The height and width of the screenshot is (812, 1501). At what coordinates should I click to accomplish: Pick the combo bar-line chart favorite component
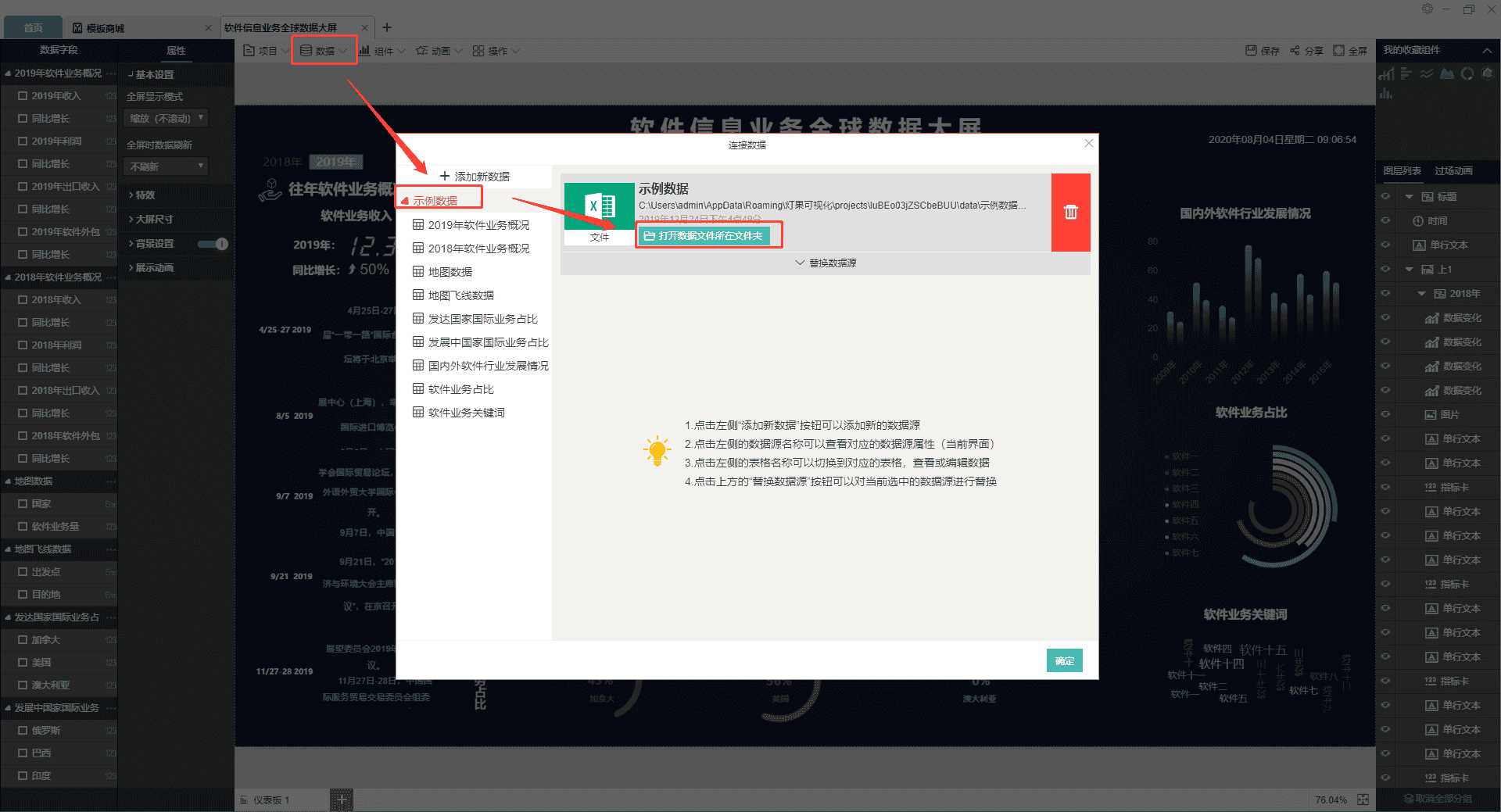[x=1386, y=73]
